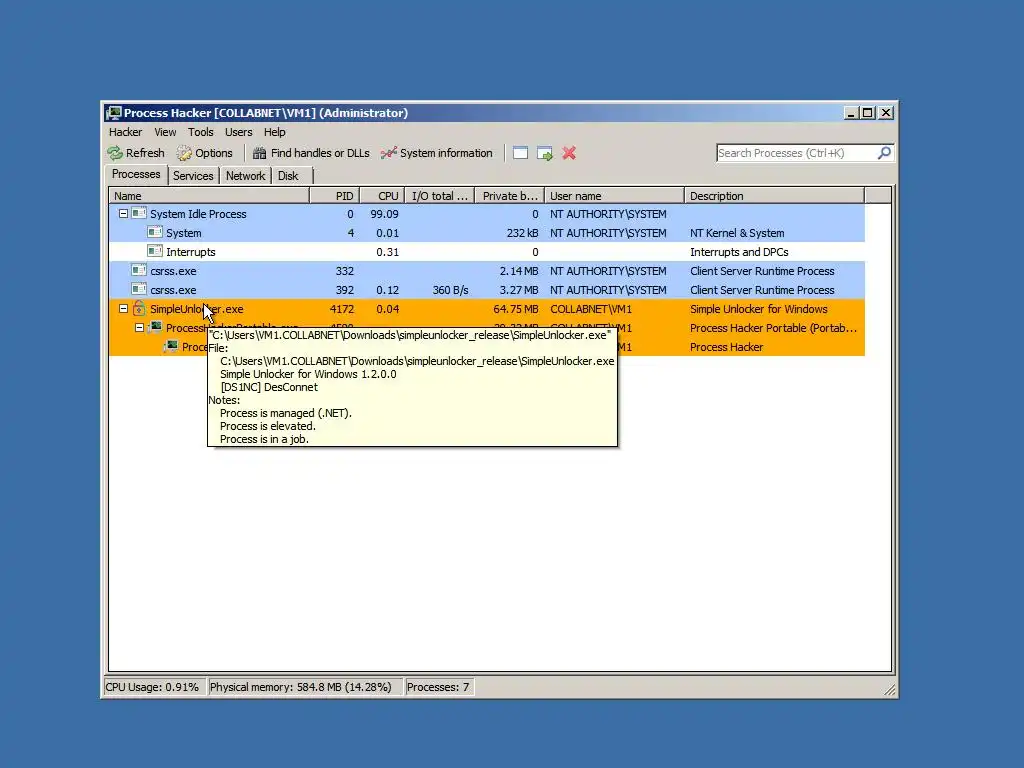Click the red X terminate window icon
The height and width of the screenshot is (768, 1024).
[569, 153]
